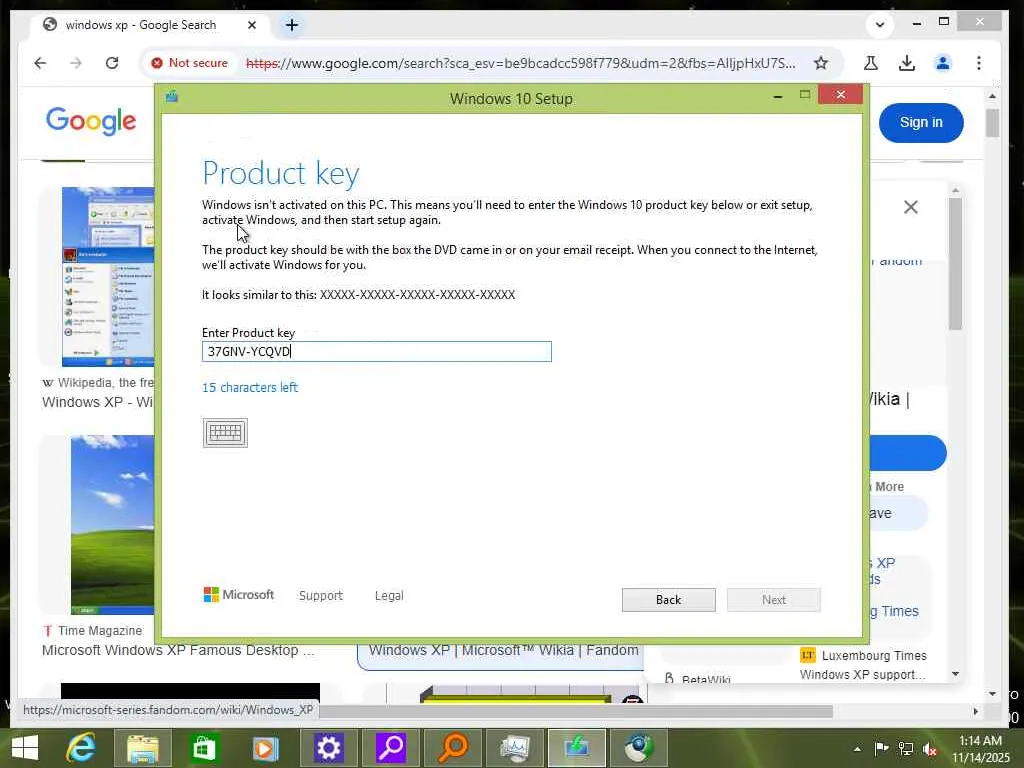Click the Back button in Windows 10 Setup

[x=669, y=600]
